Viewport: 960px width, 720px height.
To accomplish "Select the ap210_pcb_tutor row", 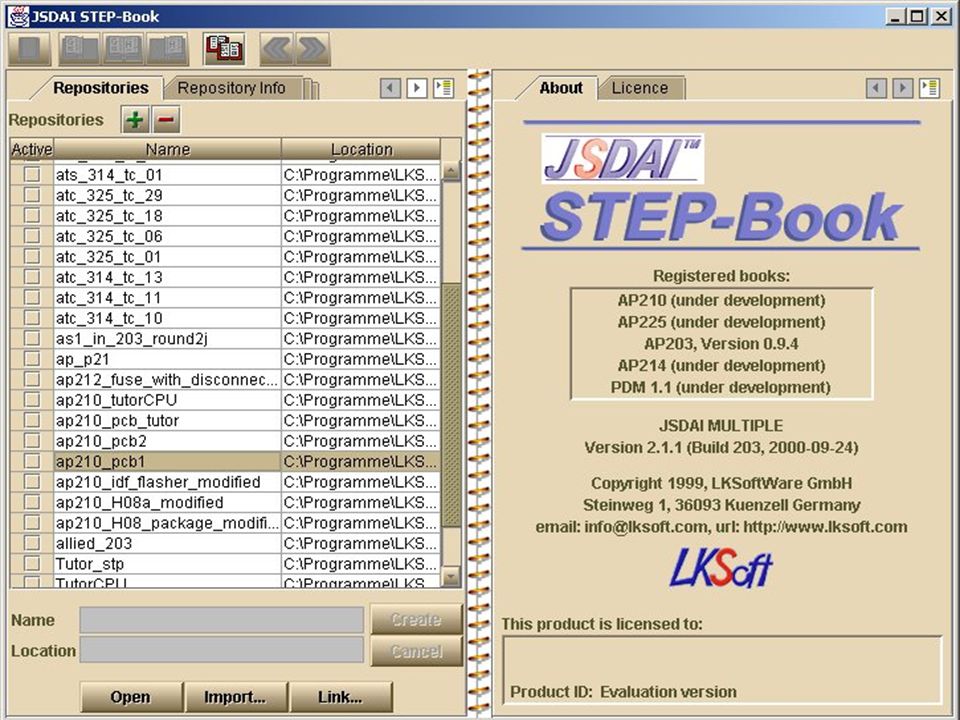I will (225, 421).
